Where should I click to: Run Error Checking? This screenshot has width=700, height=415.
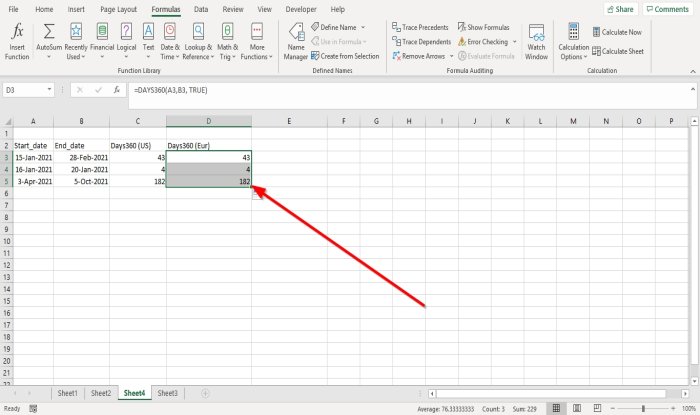click(x=483, y=42)
